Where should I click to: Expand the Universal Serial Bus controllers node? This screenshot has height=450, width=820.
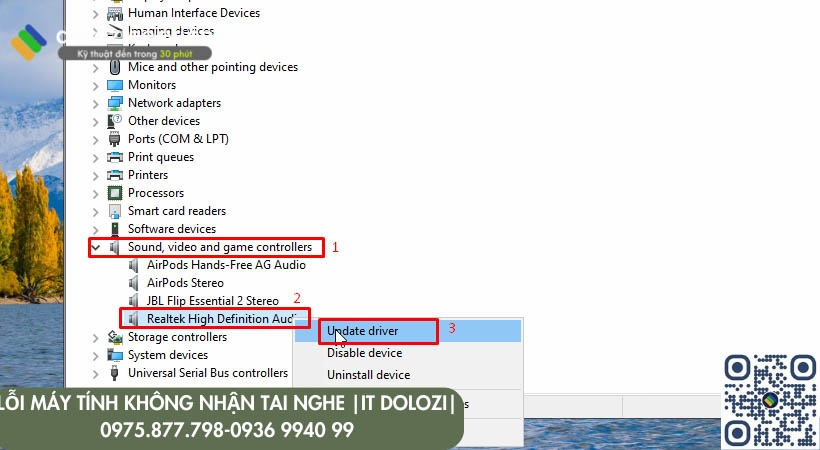click(x=95, y=374)
